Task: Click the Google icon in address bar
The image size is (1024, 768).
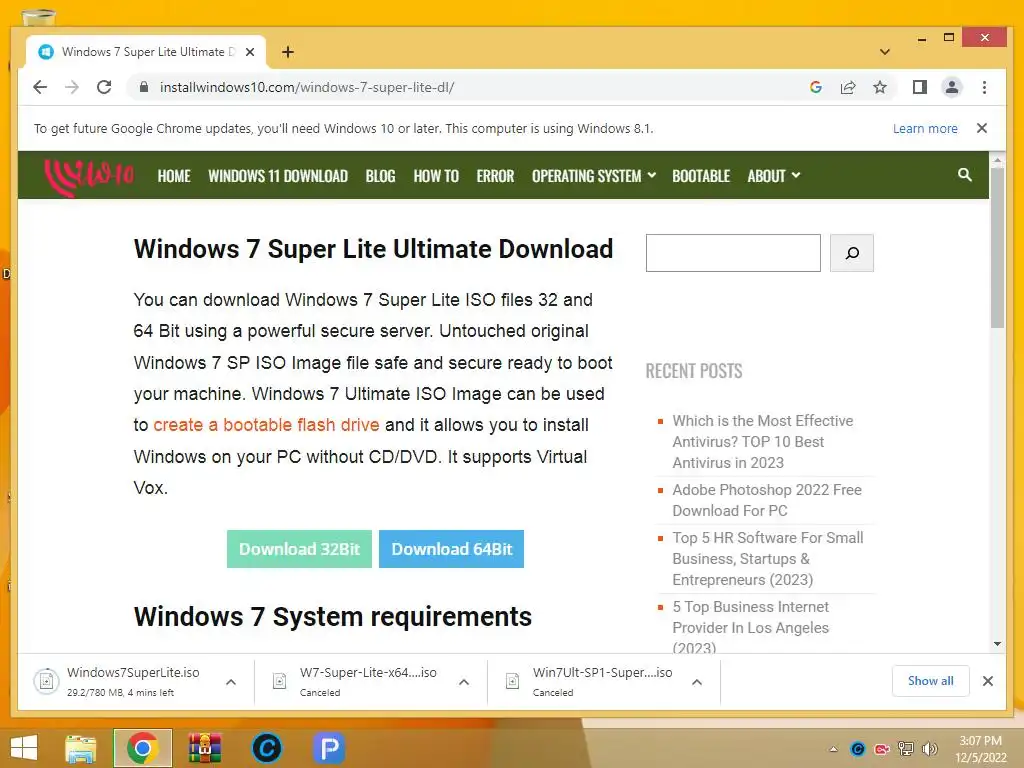Action: pyautogui.click(x=816, y=87)
